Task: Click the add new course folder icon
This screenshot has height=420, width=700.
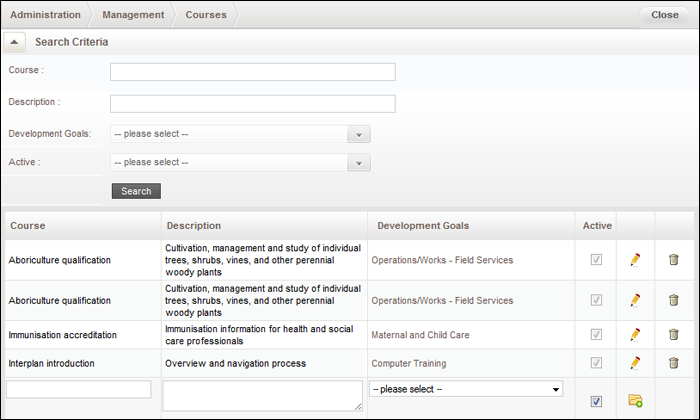Action: [635, 400]
